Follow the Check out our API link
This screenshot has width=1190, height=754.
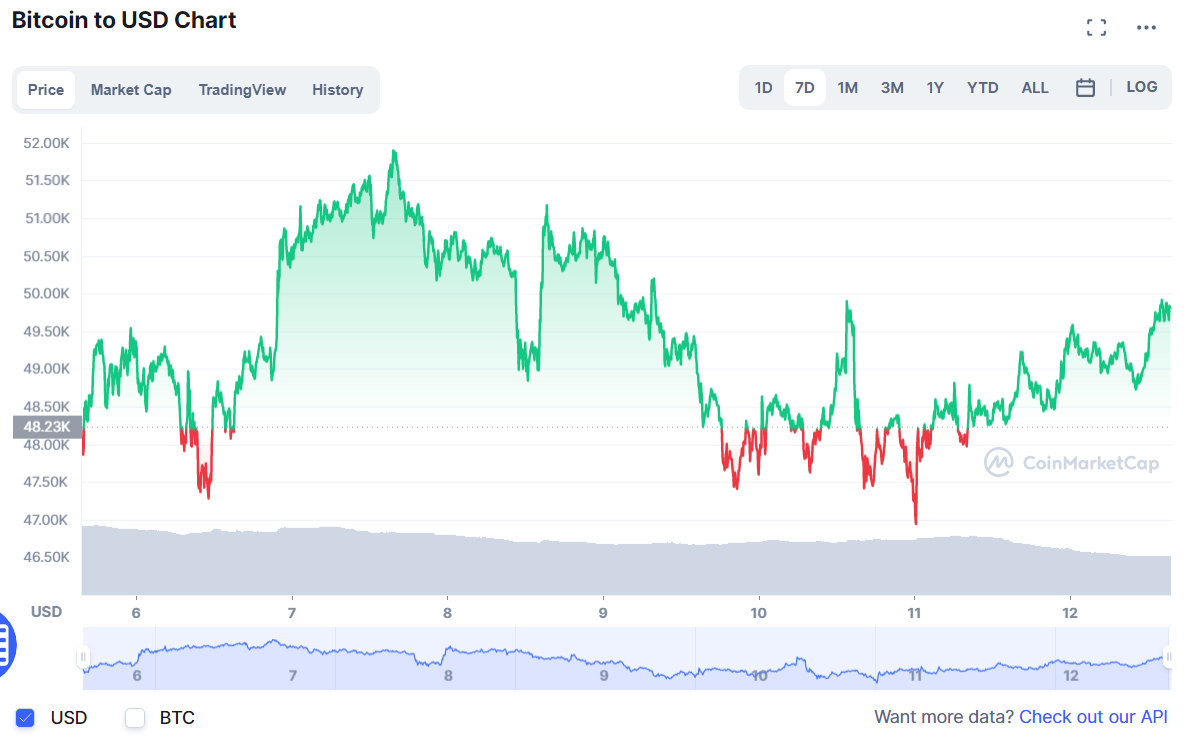pyautogui.click(x=1093, y=717)
